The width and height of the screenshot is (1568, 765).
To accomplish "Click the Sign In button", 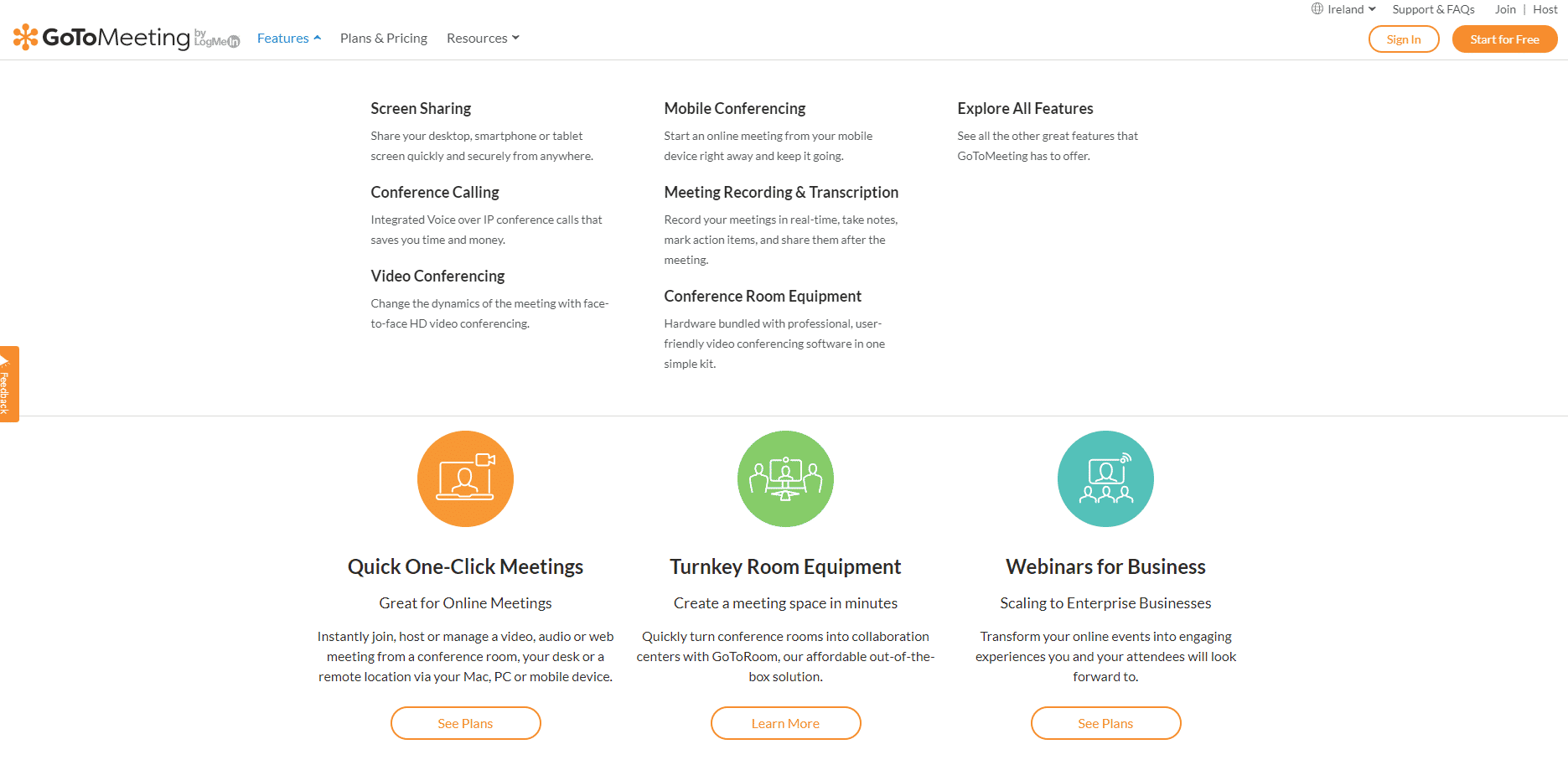I will (x=1404, y=39).
